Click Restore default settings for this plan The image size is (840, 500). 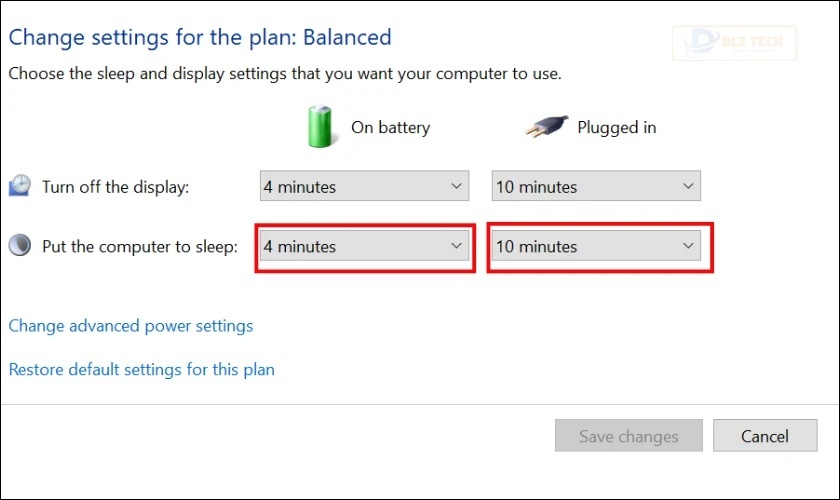click(x=141, y=370)
